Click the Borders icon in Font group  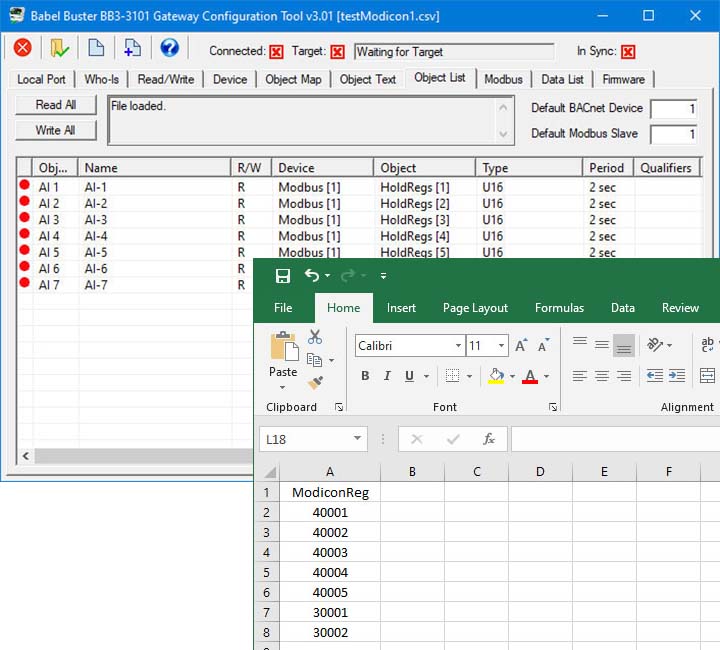[x=452, y=375]
